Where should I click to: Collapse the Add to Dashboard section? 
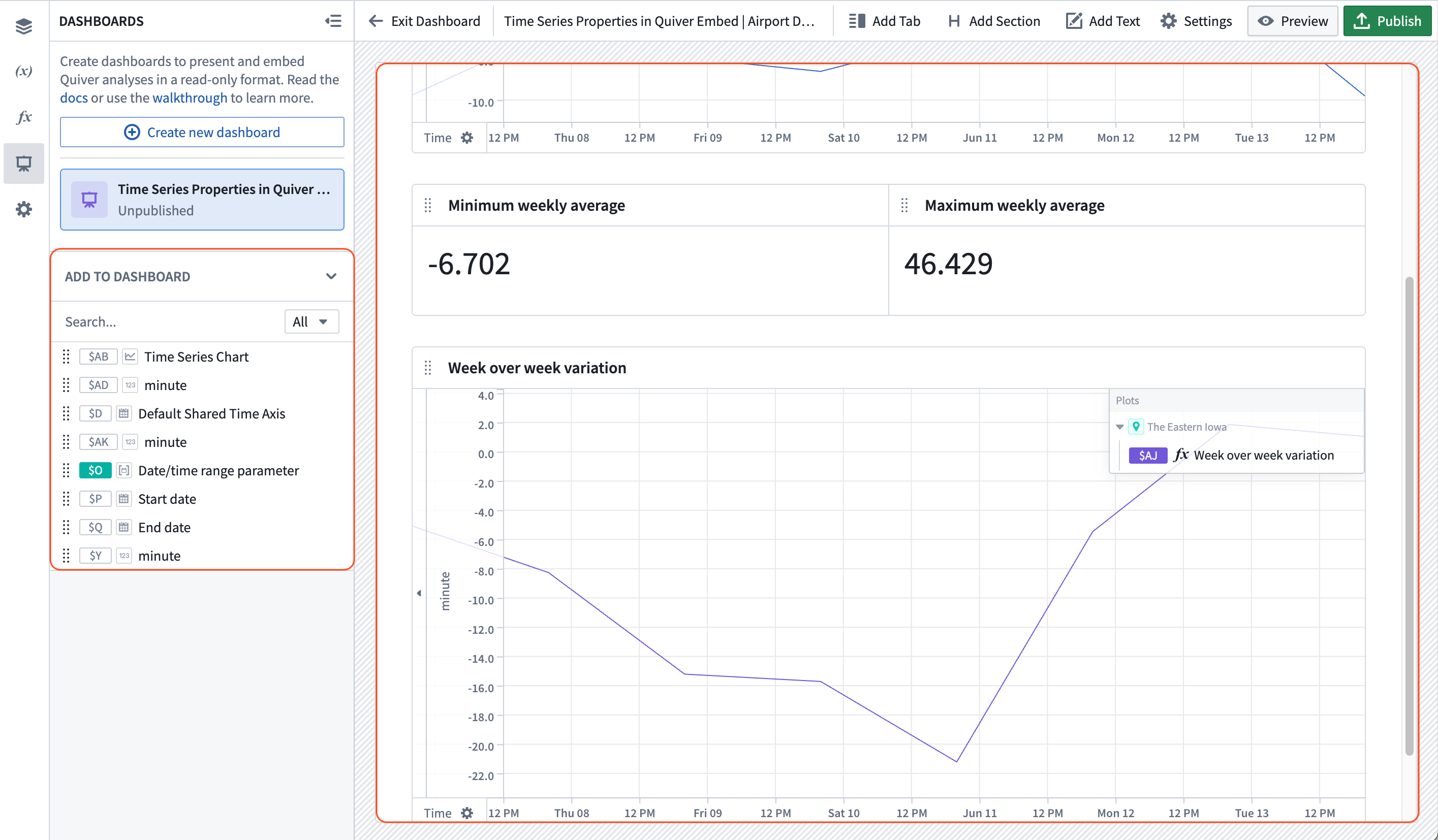coord(331,277)
